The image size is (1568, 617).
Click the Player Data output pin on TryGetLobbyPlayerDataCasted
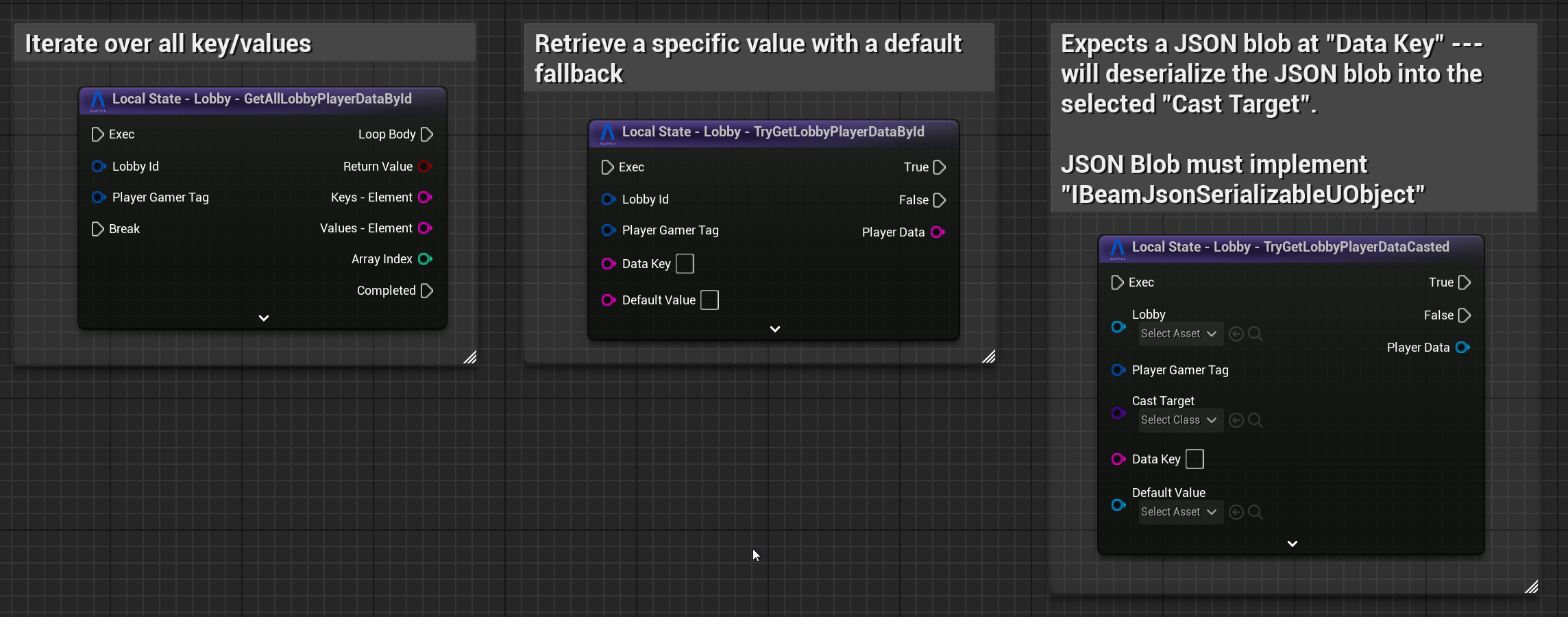coord(1462,348)
